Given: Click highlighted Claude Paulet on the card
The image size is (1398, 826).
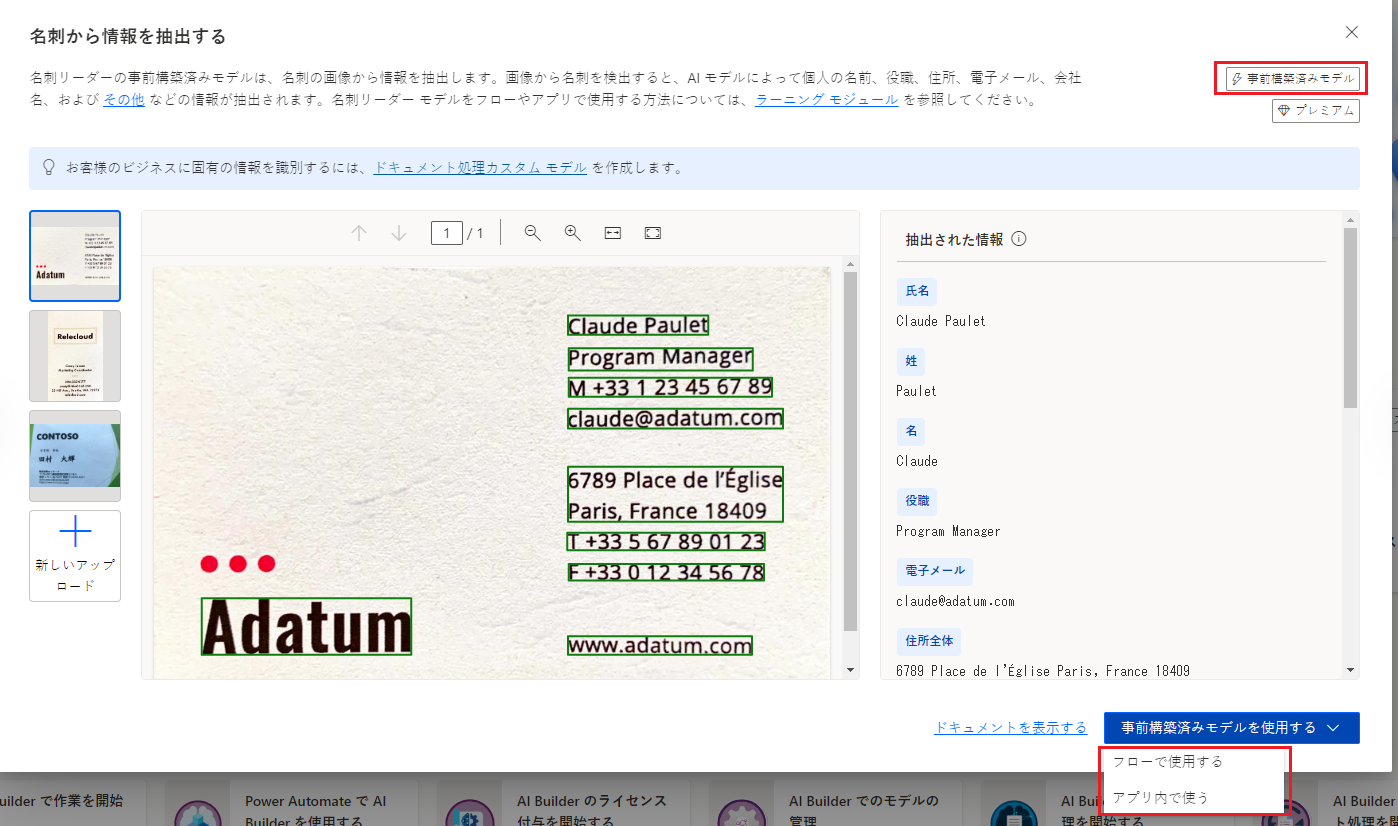Looking at the screenshot, I should (638, 325).
